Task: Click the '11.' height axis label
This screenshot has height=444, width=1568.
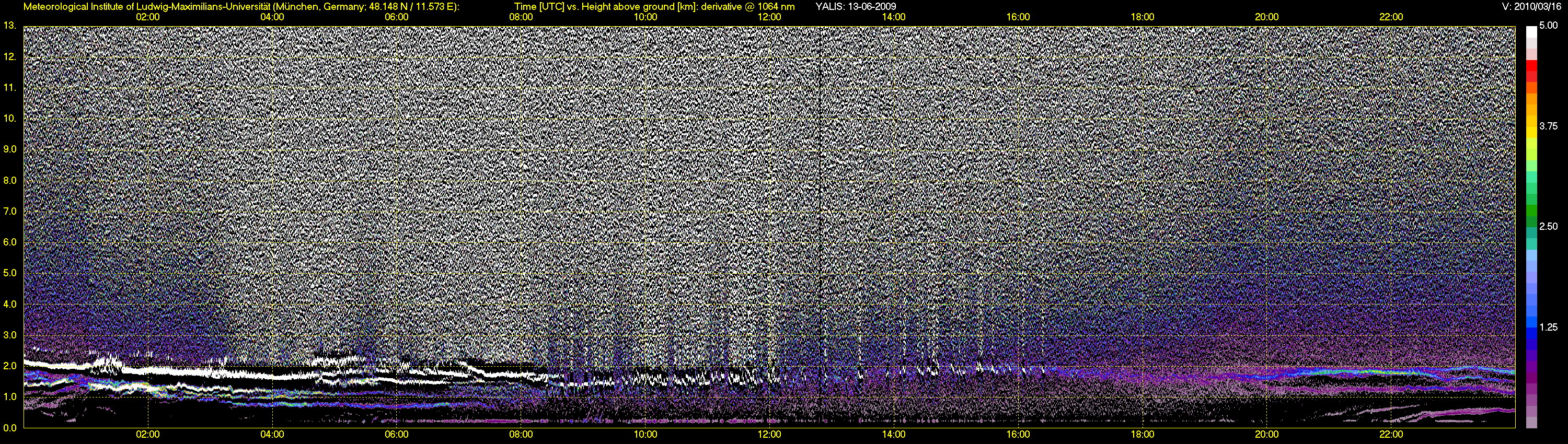Action: pos(9,88)
